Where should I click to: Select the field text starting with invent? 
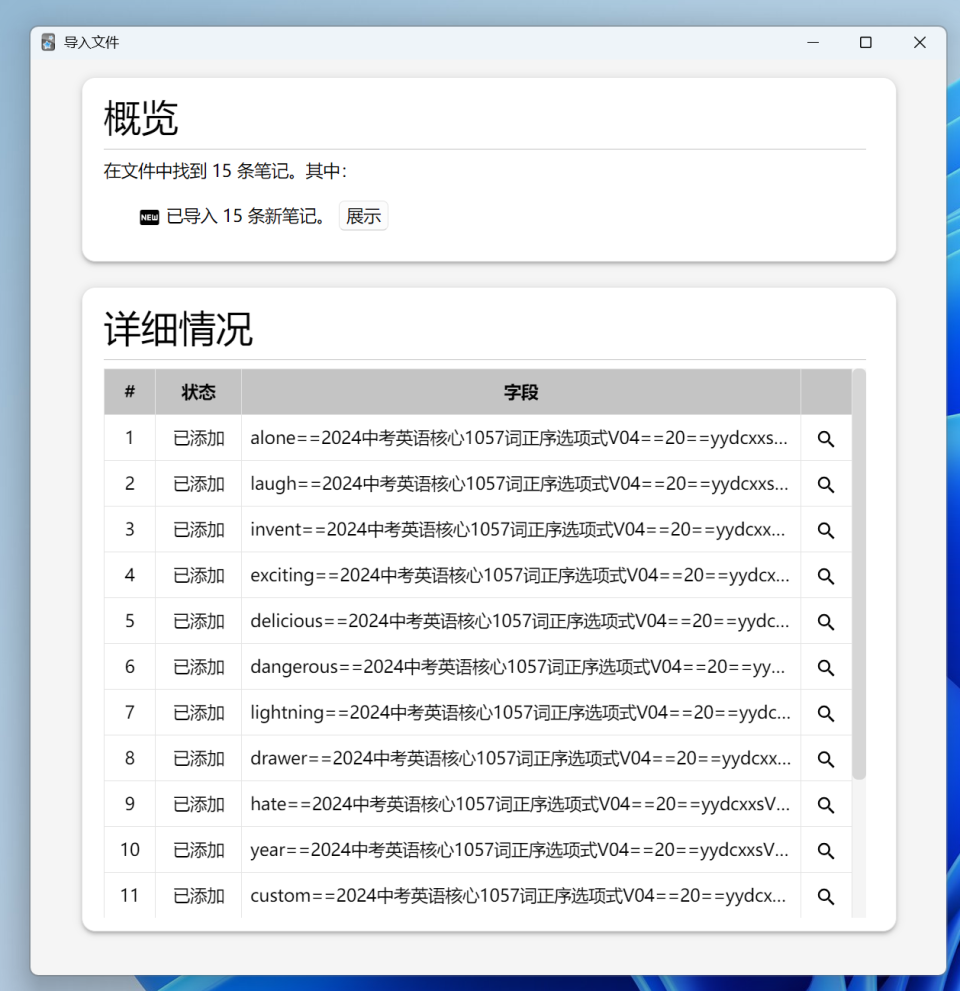(x=518, y=530)
